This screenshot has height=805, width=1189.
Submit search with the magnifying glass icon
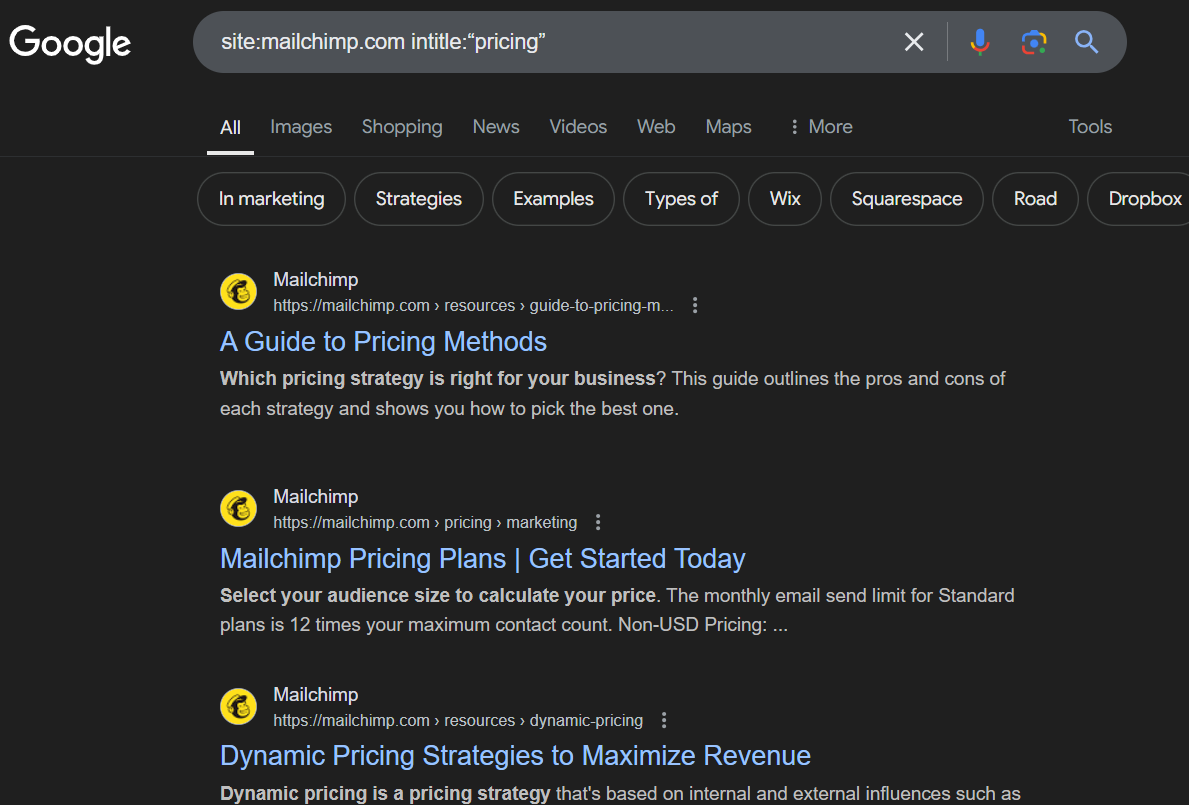[x=1087, y=42]
